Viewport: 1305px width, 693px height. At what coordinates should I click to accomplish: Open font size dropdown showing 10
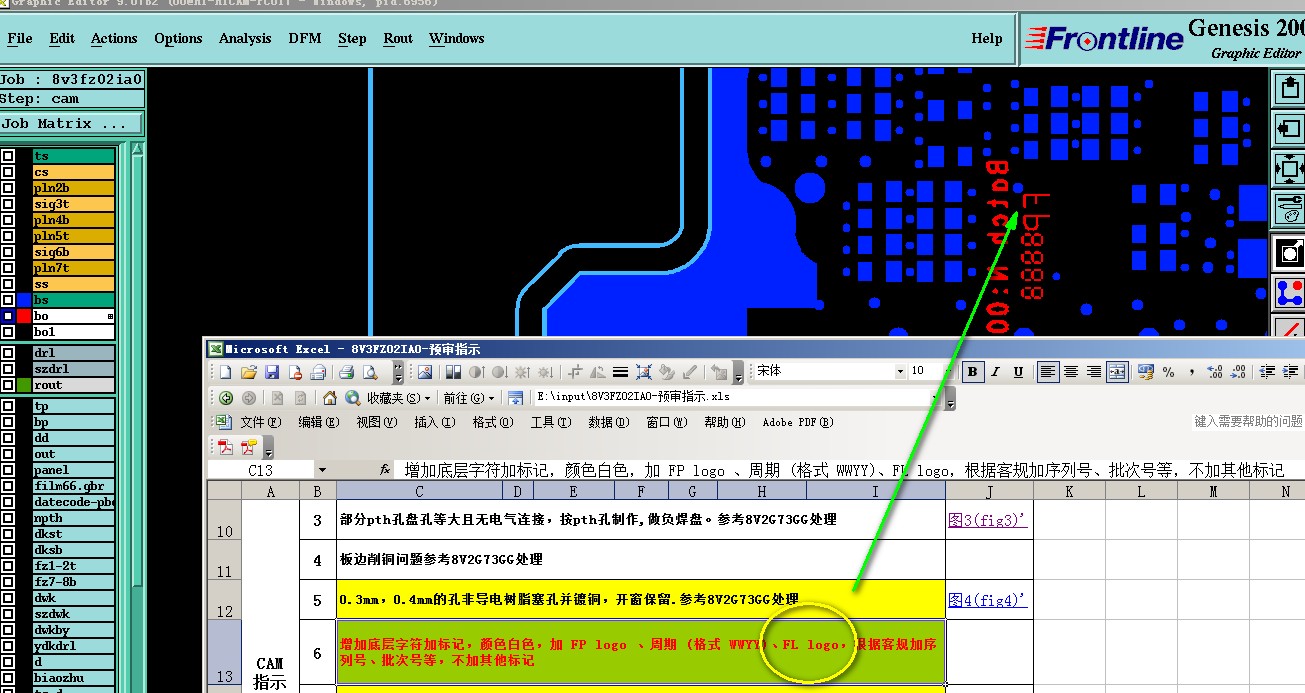point(947,371)
